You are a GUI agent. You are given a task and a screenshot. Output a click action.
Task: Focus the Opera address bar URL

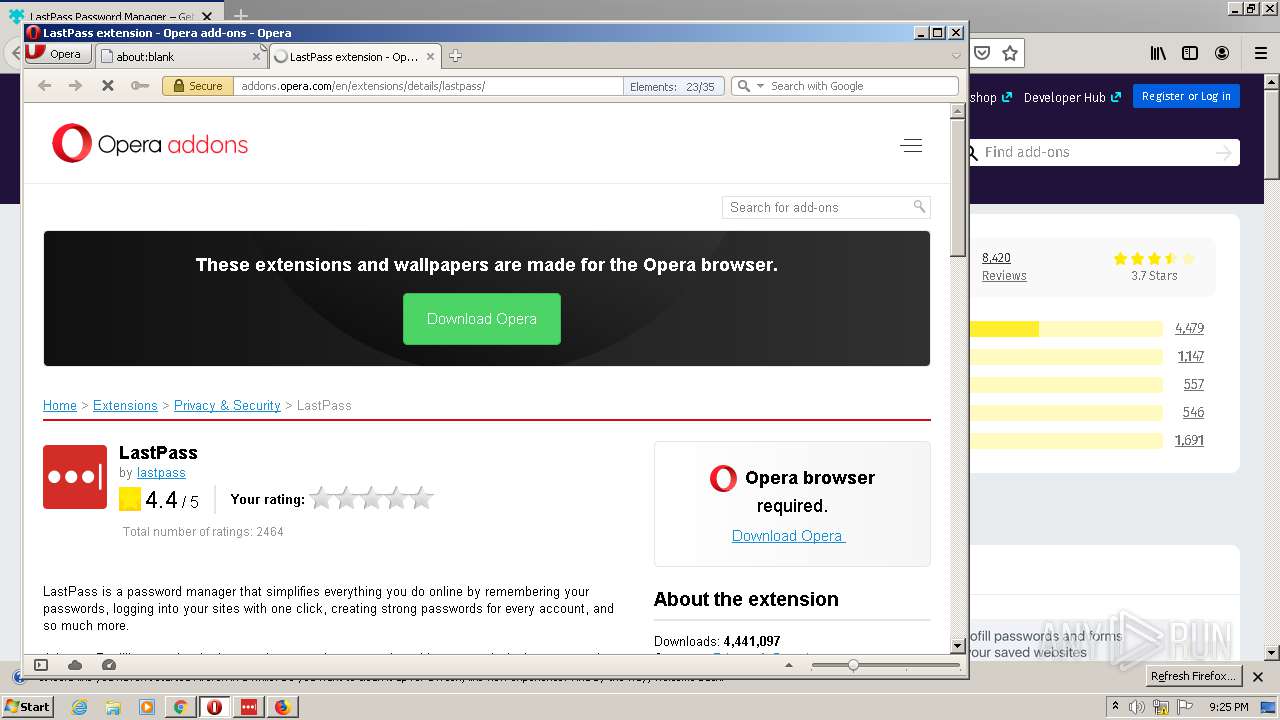(428, 86)
